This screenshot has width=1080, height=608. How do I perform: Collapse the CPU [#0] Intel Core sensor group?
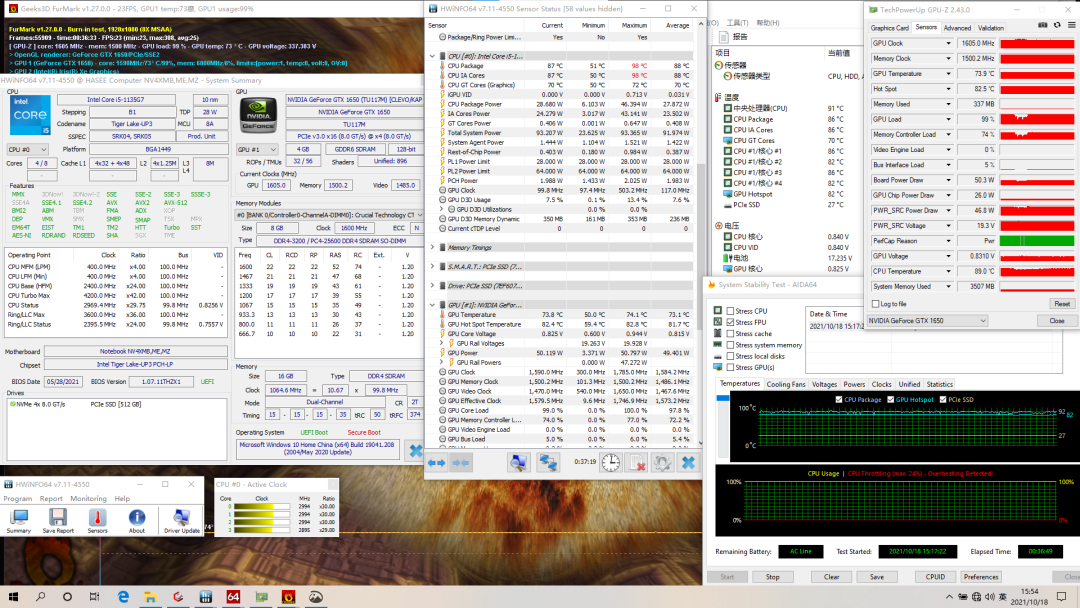coord(433,56)
